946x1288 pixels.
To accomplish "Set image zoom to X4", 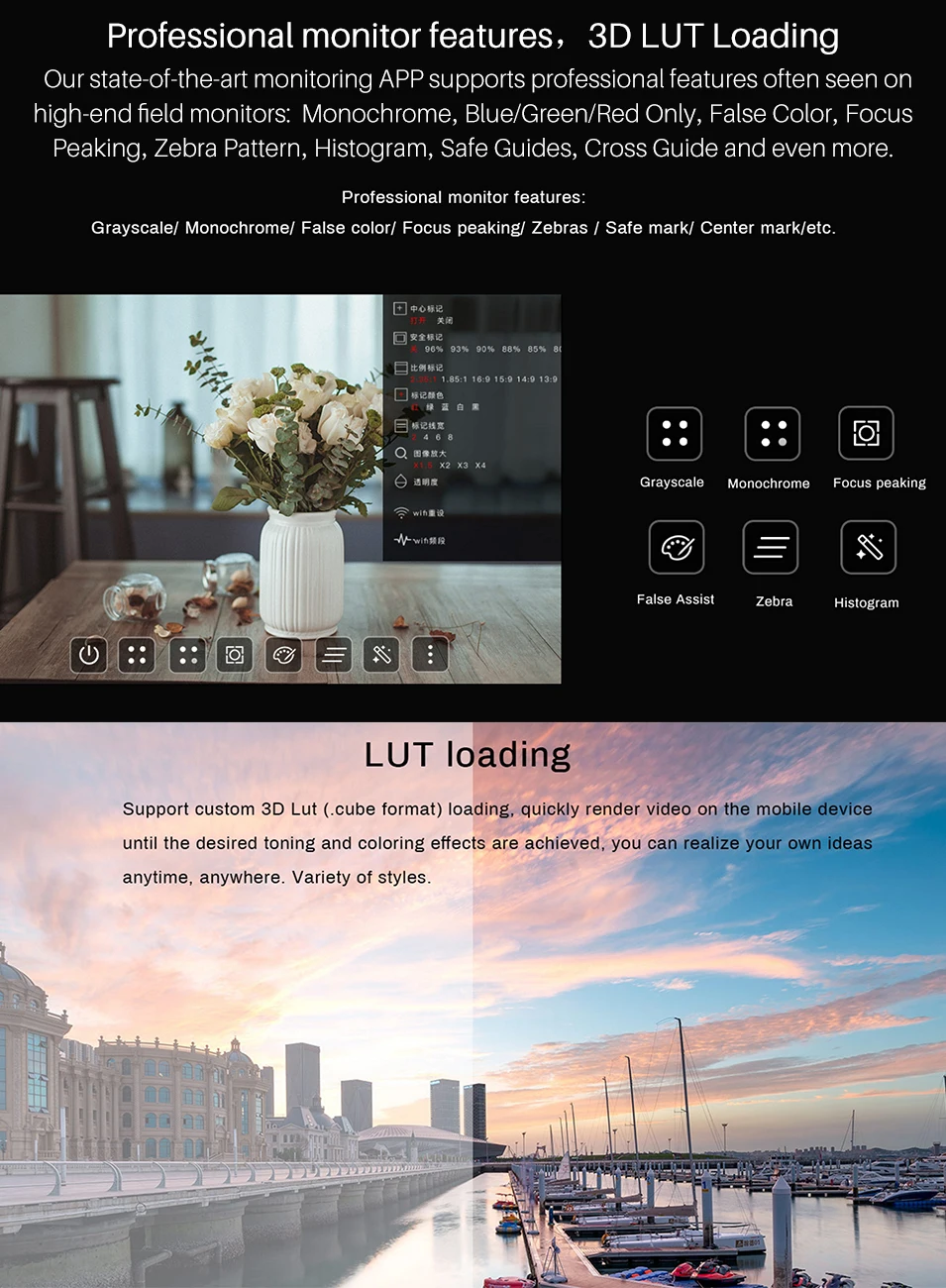I will pos(480,466).
